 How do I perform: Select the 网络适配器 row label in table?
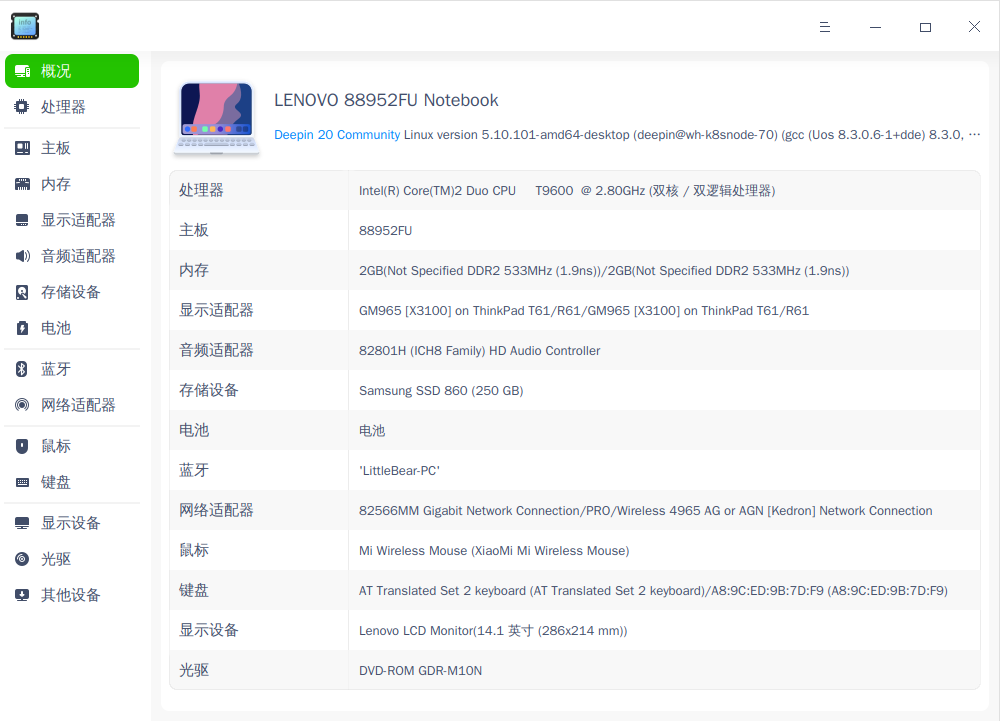click(x=216, y=510)
